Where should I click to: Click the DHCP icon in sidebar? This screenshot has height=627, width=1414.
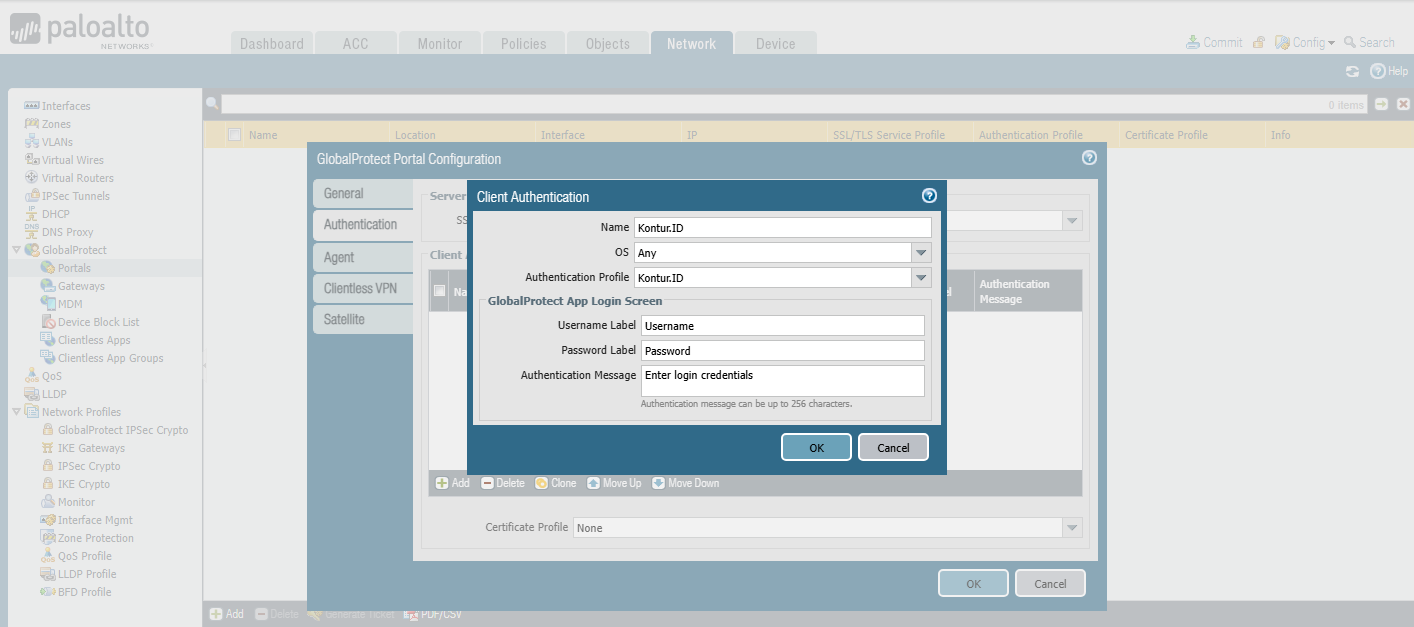[x=31, y=214]
